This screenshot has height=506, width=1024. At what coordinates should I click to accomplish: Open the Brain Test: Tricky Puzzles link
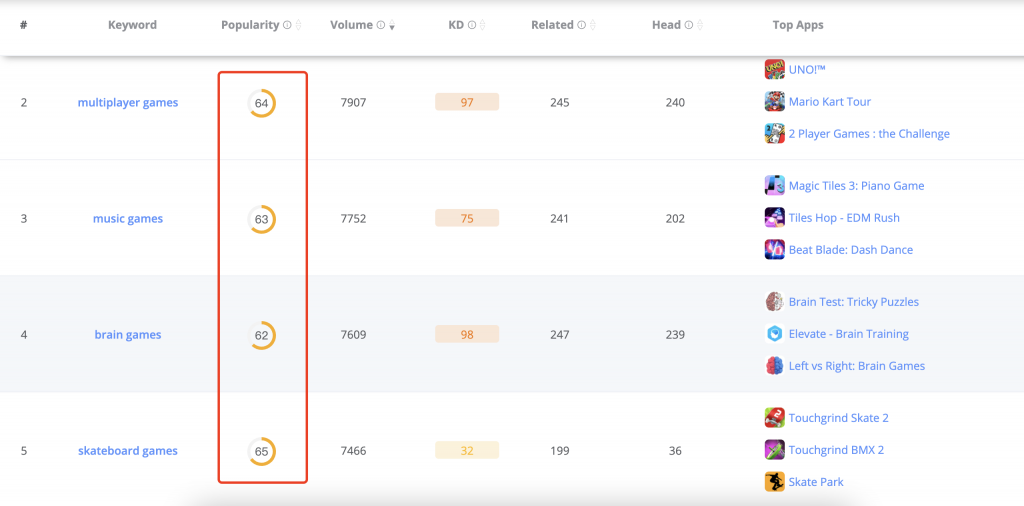(x=853, y=302)
